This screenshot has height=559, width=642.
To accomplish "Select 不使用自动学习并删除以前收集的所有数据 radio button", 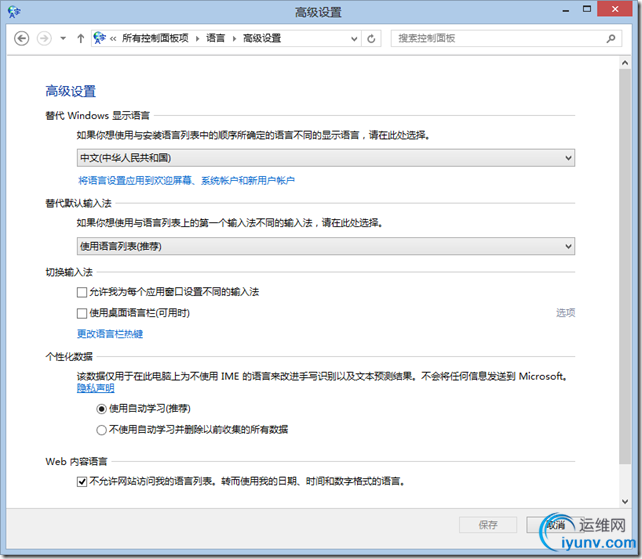I will (101, 429).
